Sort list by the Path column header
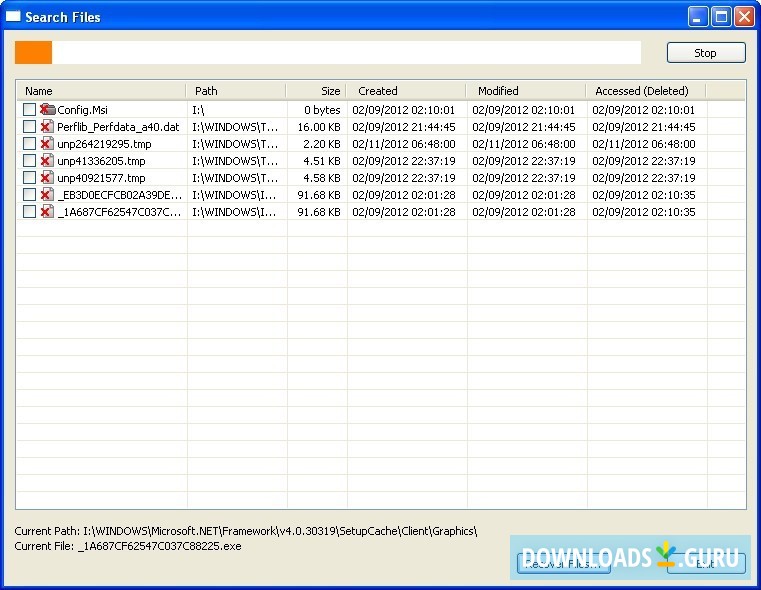This screenshot has width=761, height=590. pyautogui.click(x=236, y=91)
